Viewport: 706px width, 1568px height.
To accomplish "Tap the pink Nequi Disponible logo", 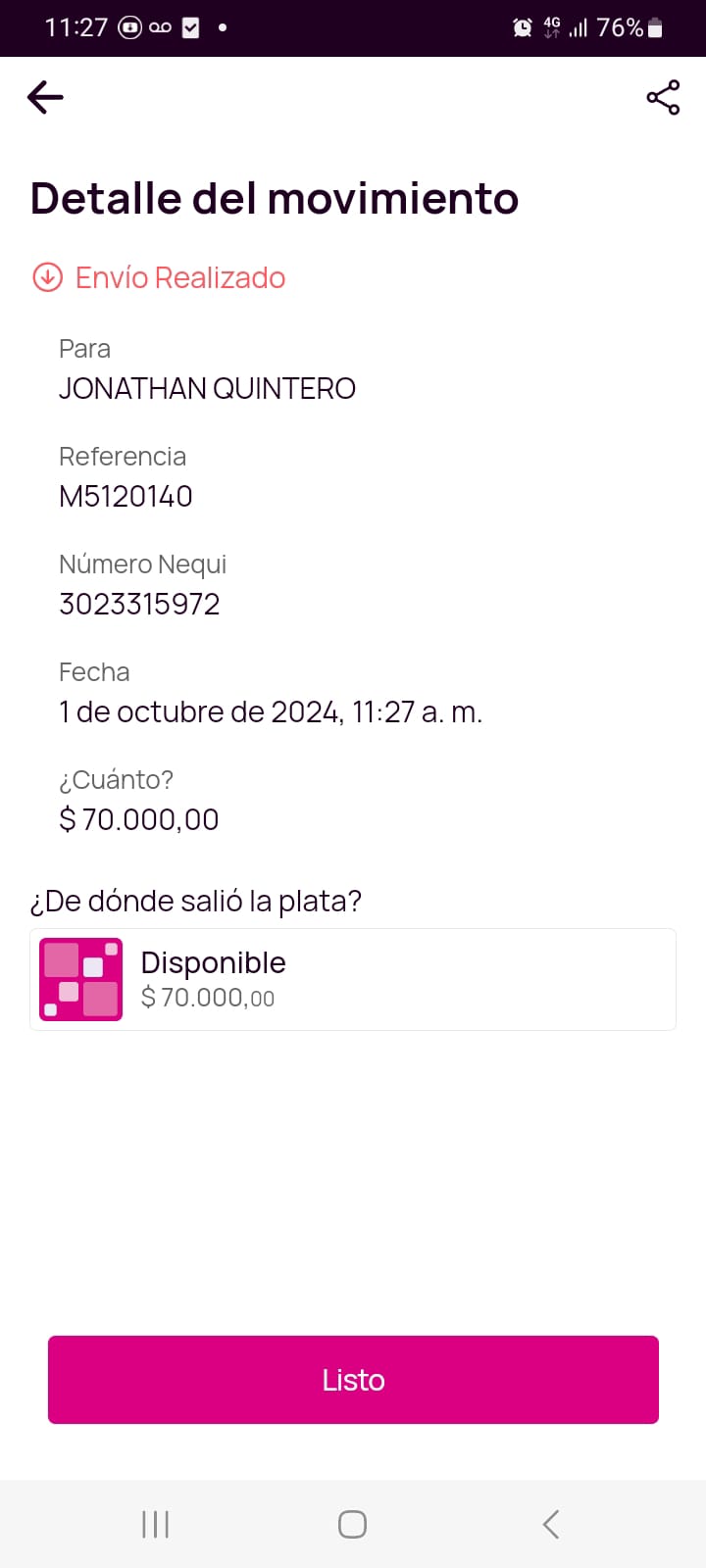I will pos(80,979).
